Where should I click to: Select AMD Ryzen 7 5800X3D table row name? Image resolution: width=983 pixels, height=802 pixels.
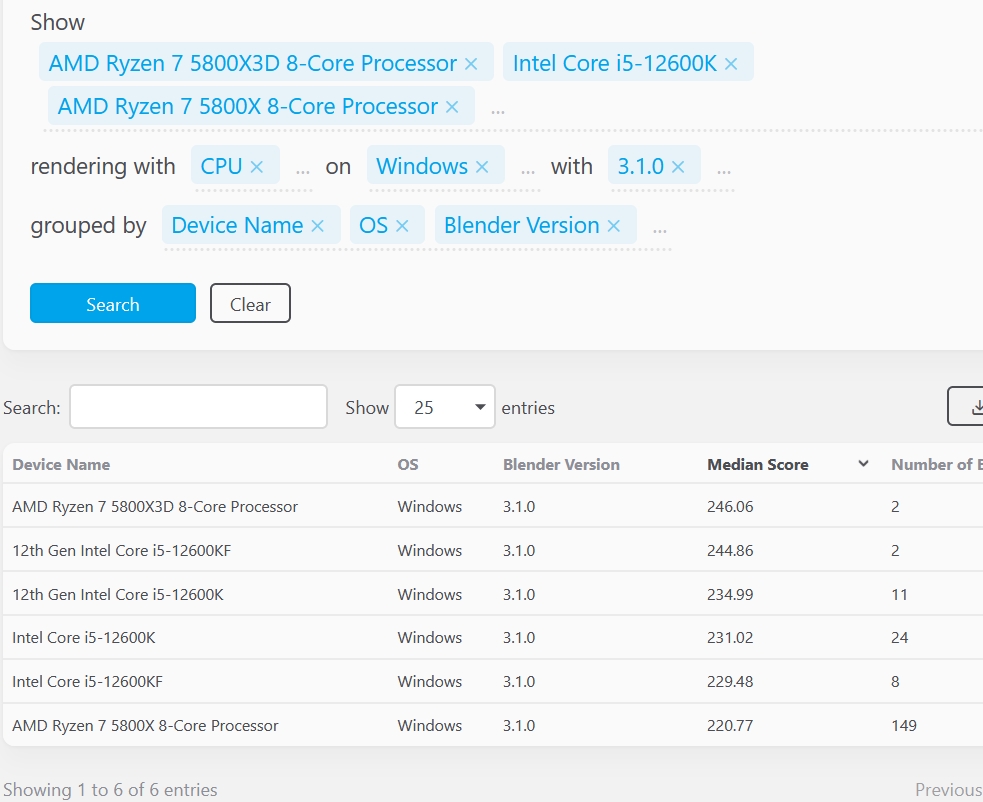(155, 507)
